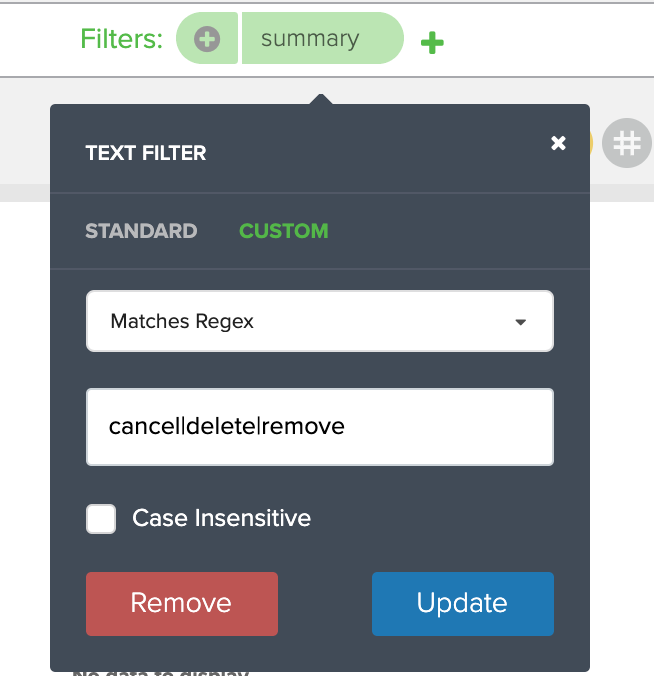Click the dropdown caret arrow beside Matches Regex
The height and width of the screenshot is (676, 654).
tap(521, 322)
